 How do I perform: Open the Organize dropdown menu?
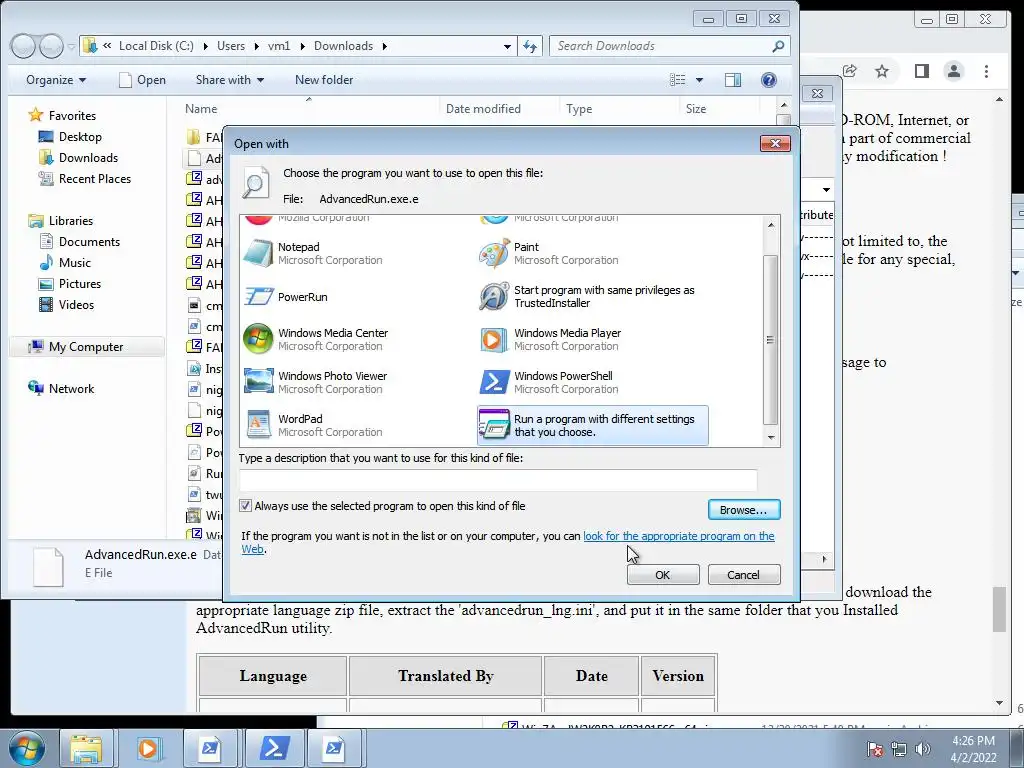56,80
